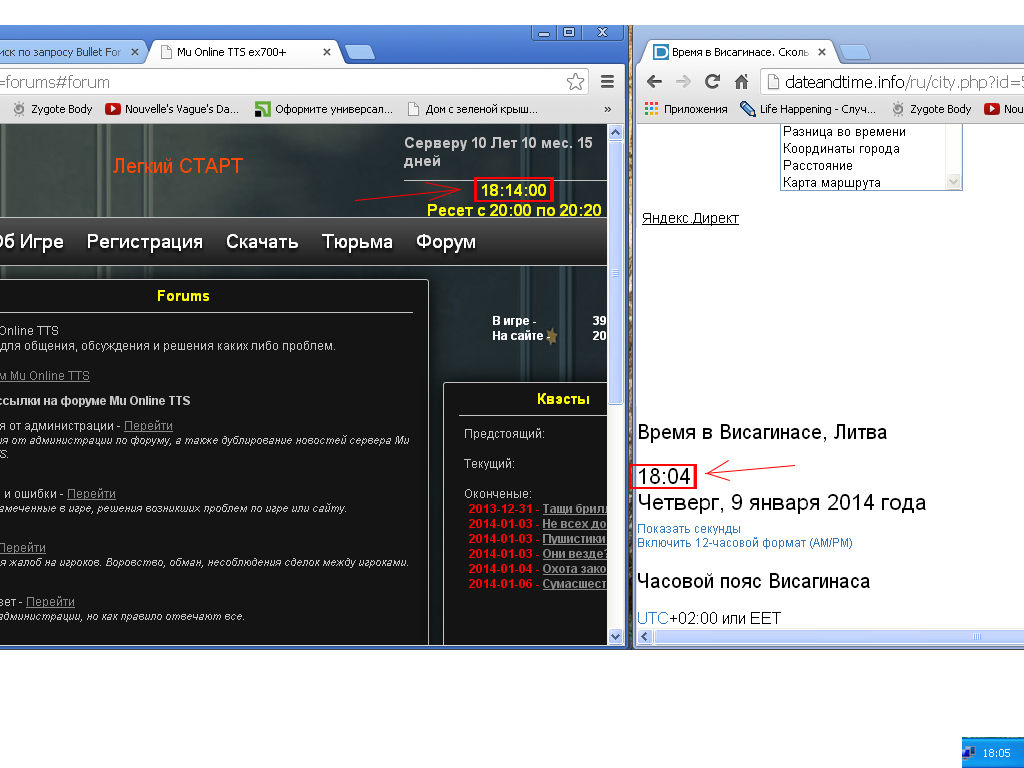Open Nouvelle's Vague's bookmark in left browser
Image resolution: width=1024 pixels, height=768 pixels.
(x=172, y=109)
